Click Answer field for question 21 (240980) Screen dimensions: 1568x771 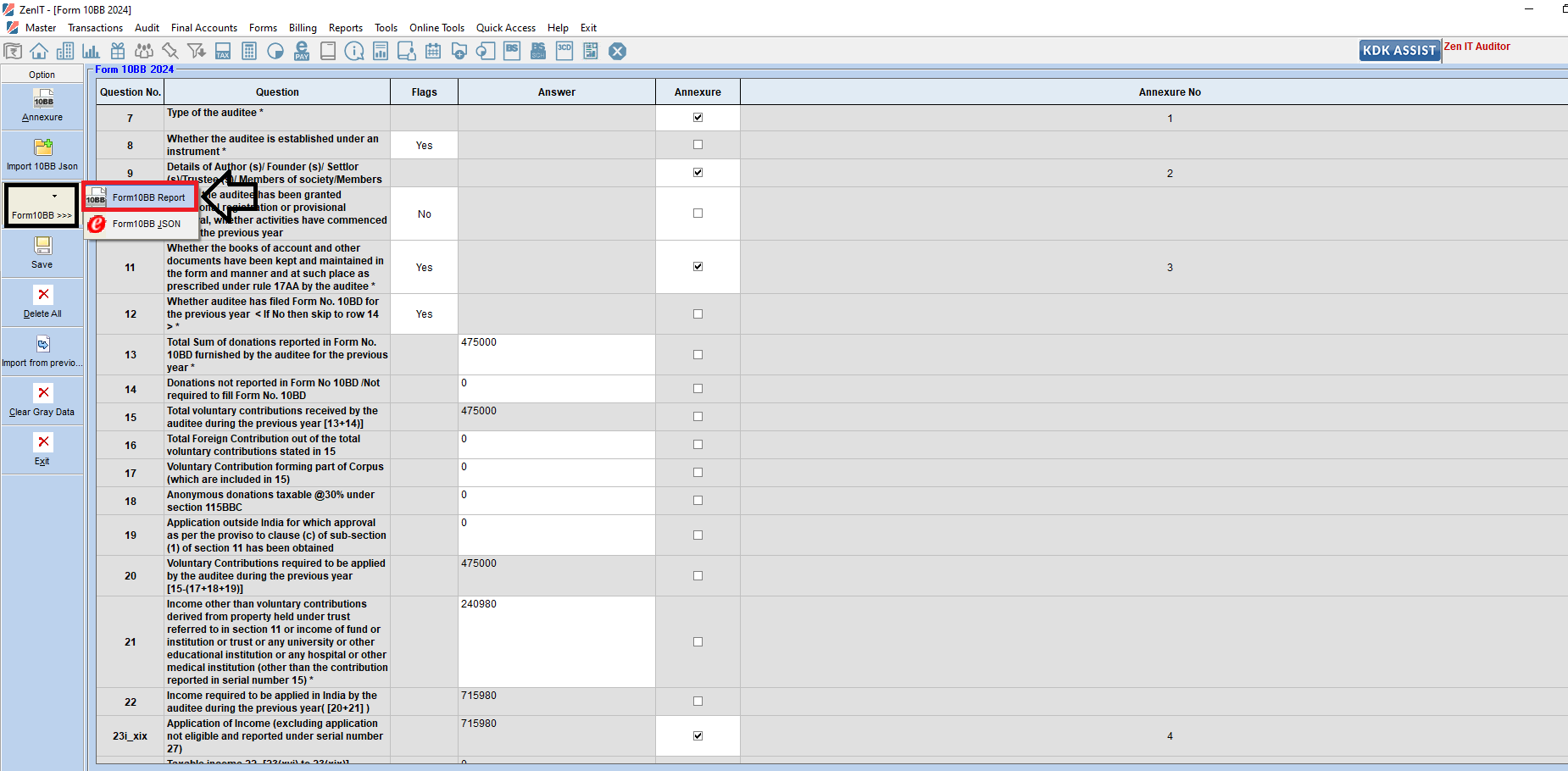pos(557,642)
